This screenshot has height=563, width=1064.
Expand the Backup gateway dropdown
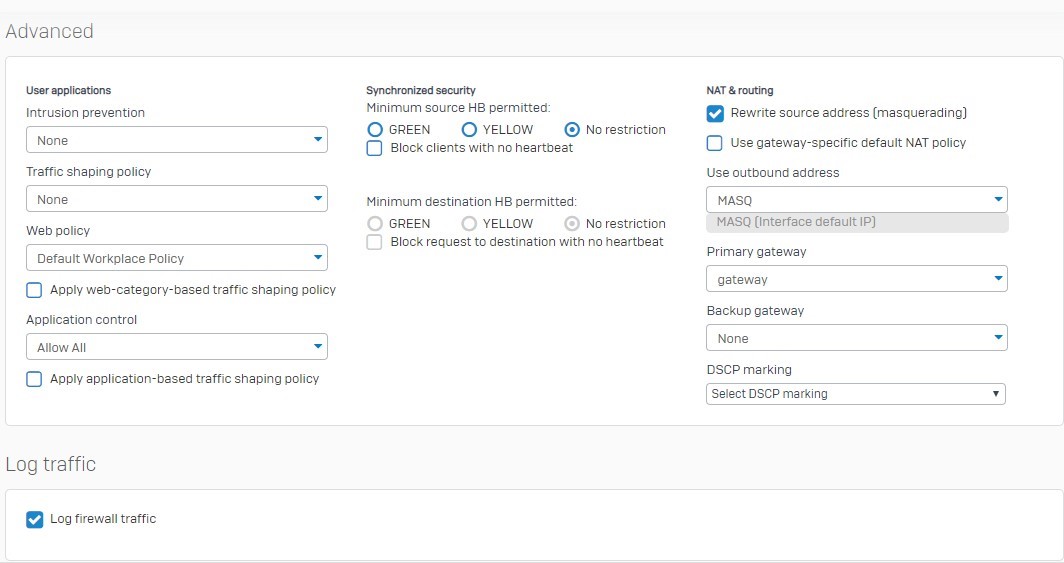coord(857,338)
